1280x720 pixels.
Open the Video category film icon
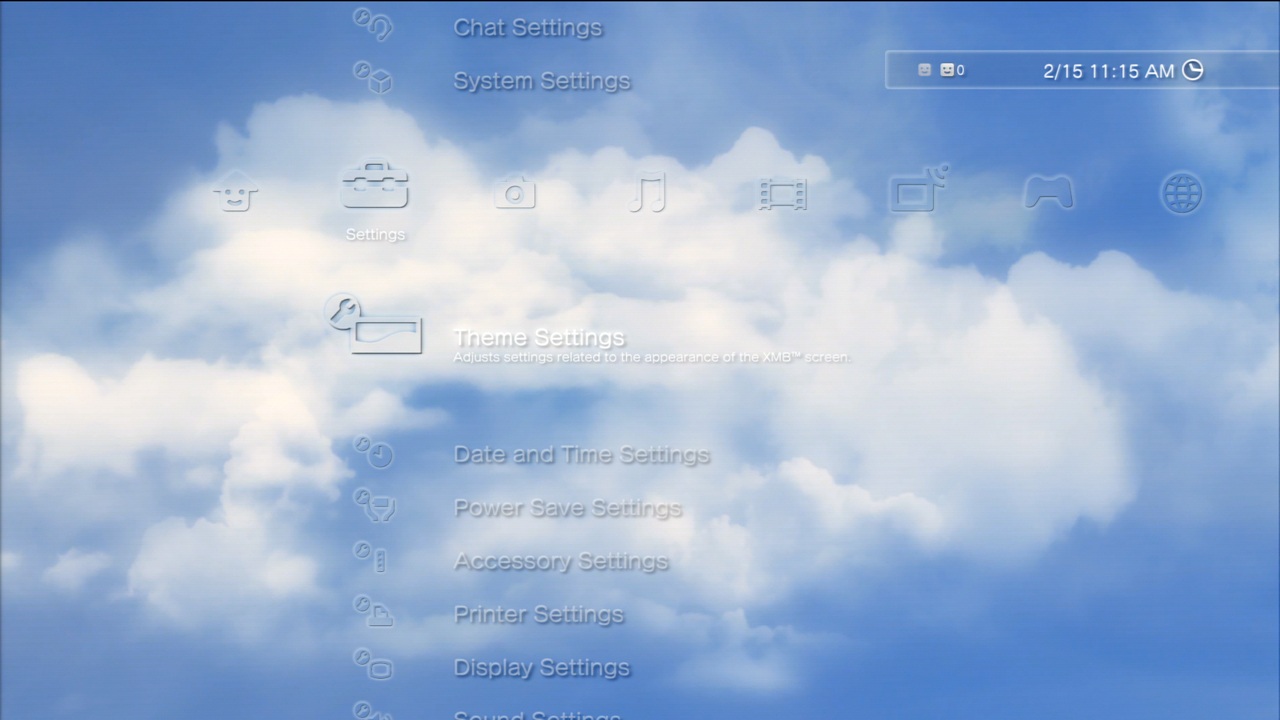click(x=782, y=192)
